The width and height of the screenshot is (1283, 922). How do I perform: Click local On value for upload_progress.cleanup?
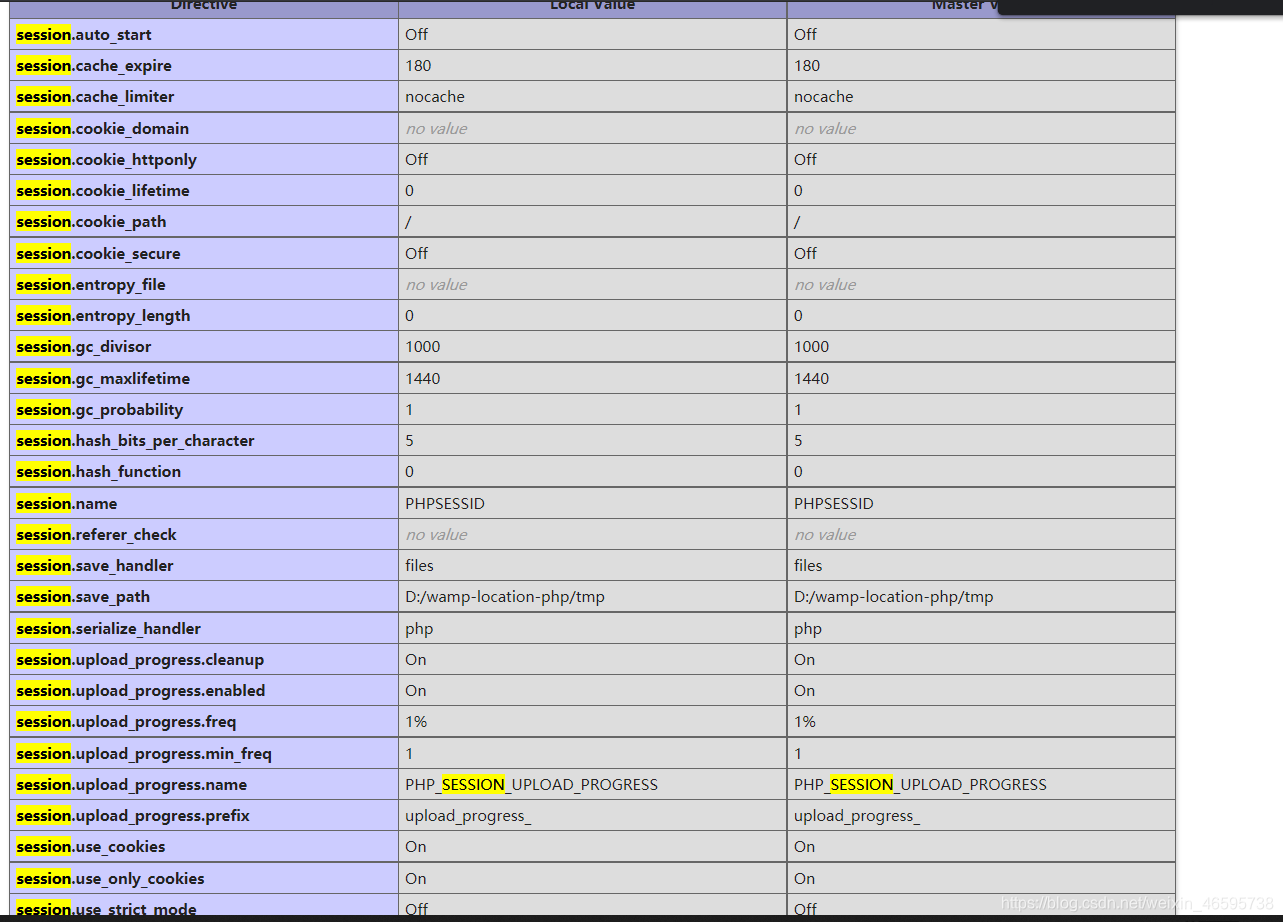pos(416,660)
